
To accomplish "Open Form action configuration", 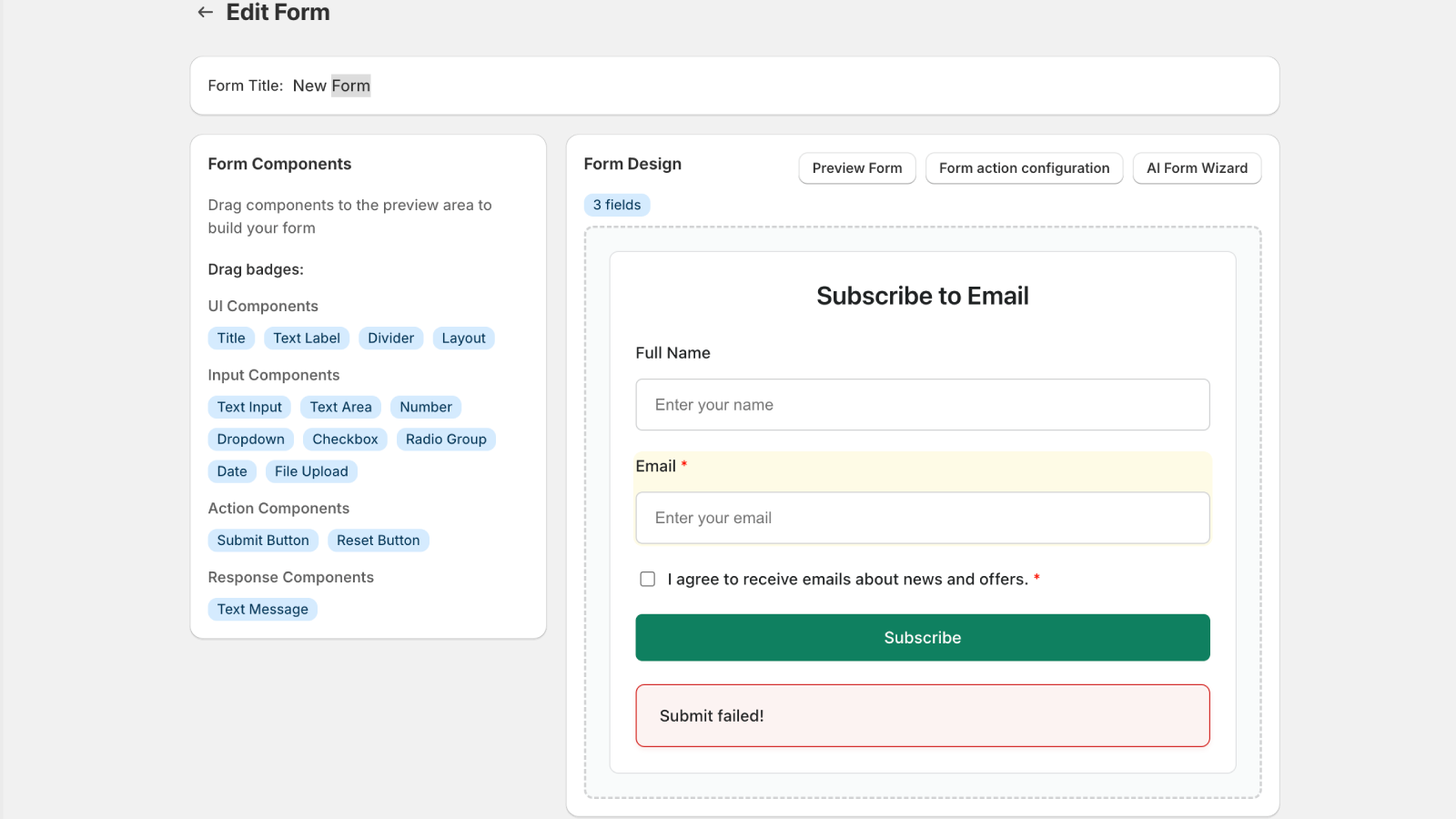I will click(x=1024, y=168).
